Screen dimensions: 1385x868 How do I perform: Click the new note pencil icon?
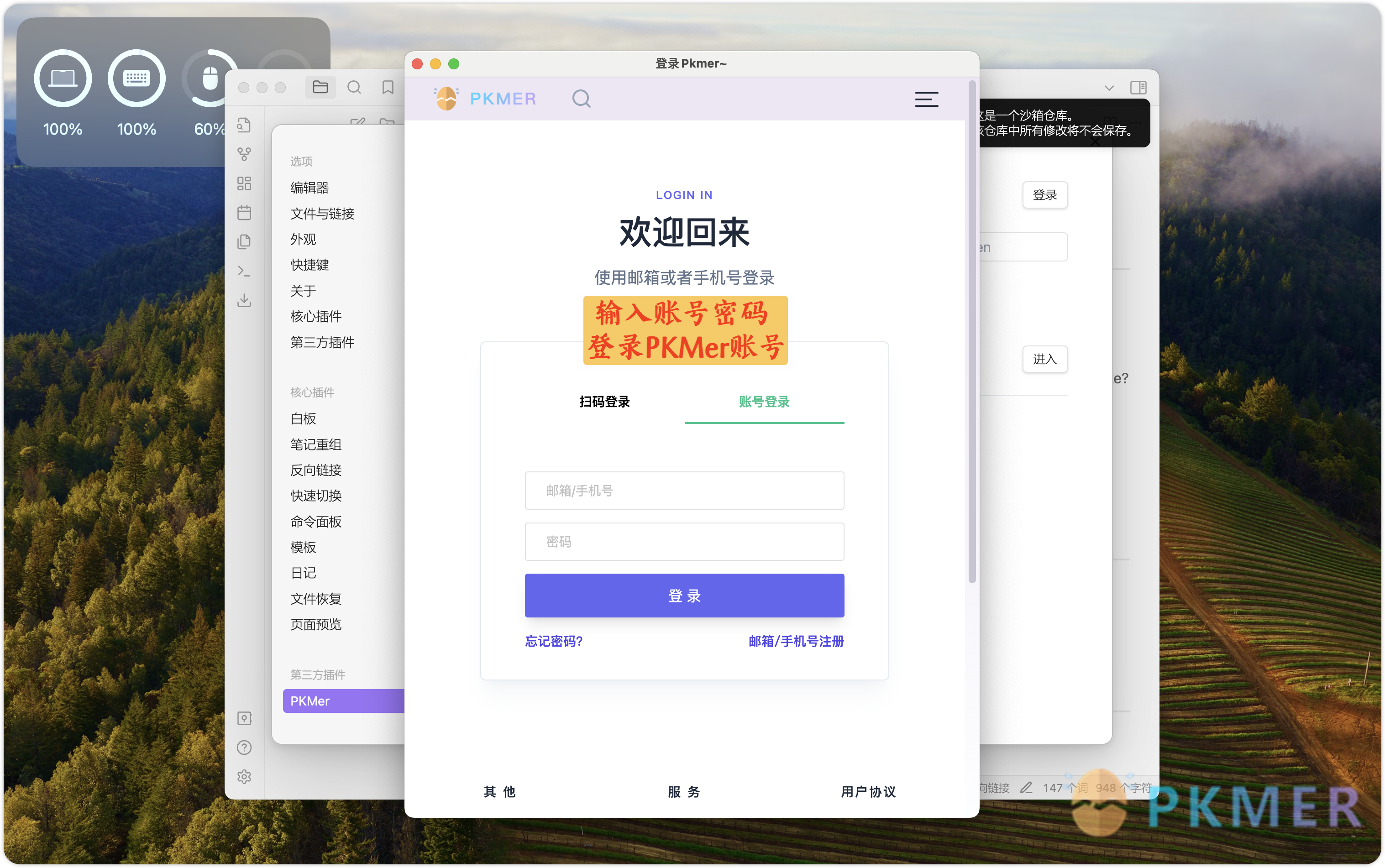(357, 122)
